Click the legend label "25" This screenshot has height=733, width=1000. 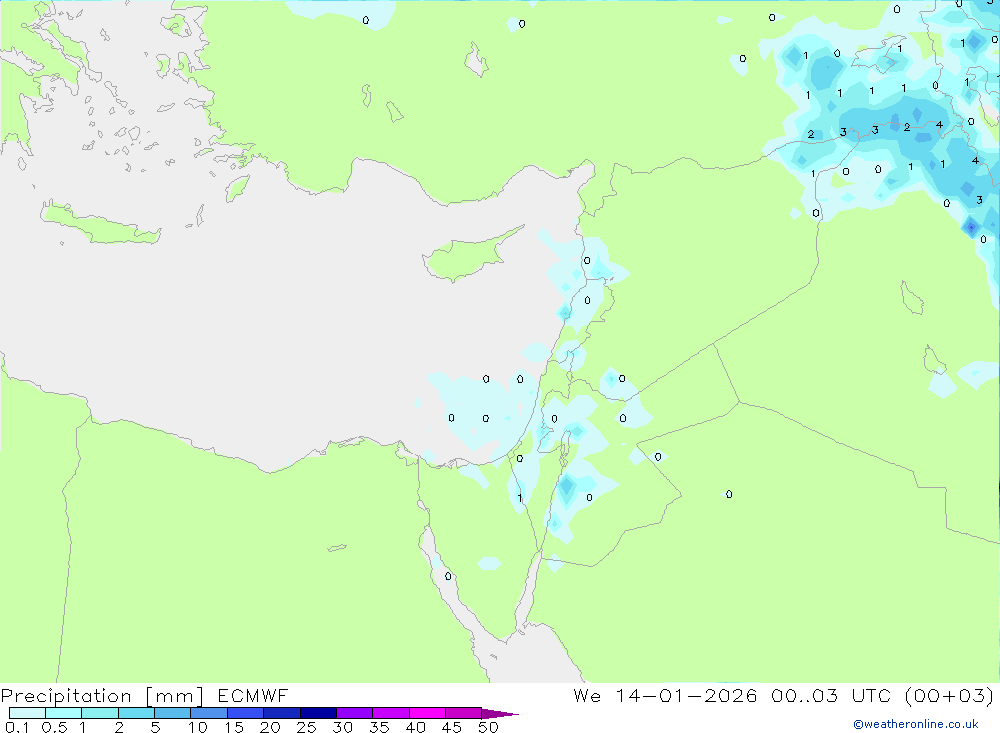click(306, 727)
